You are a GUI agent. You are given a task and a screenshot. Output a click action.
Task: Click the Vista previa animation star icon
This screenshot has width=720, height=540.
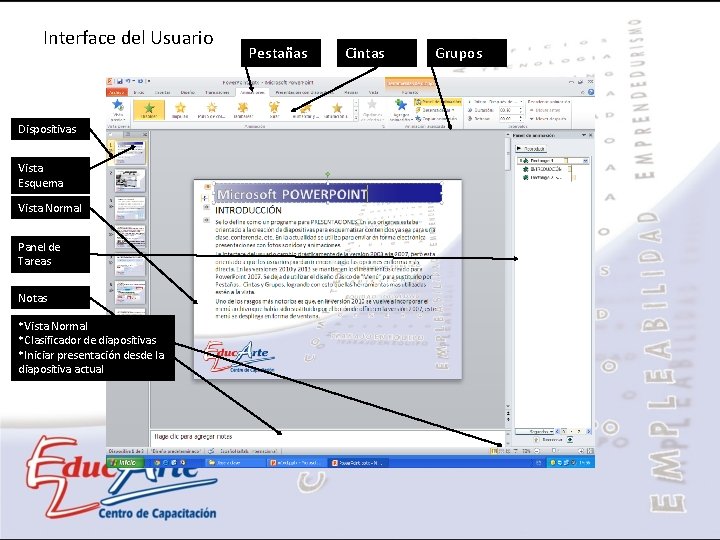point(118,105)
